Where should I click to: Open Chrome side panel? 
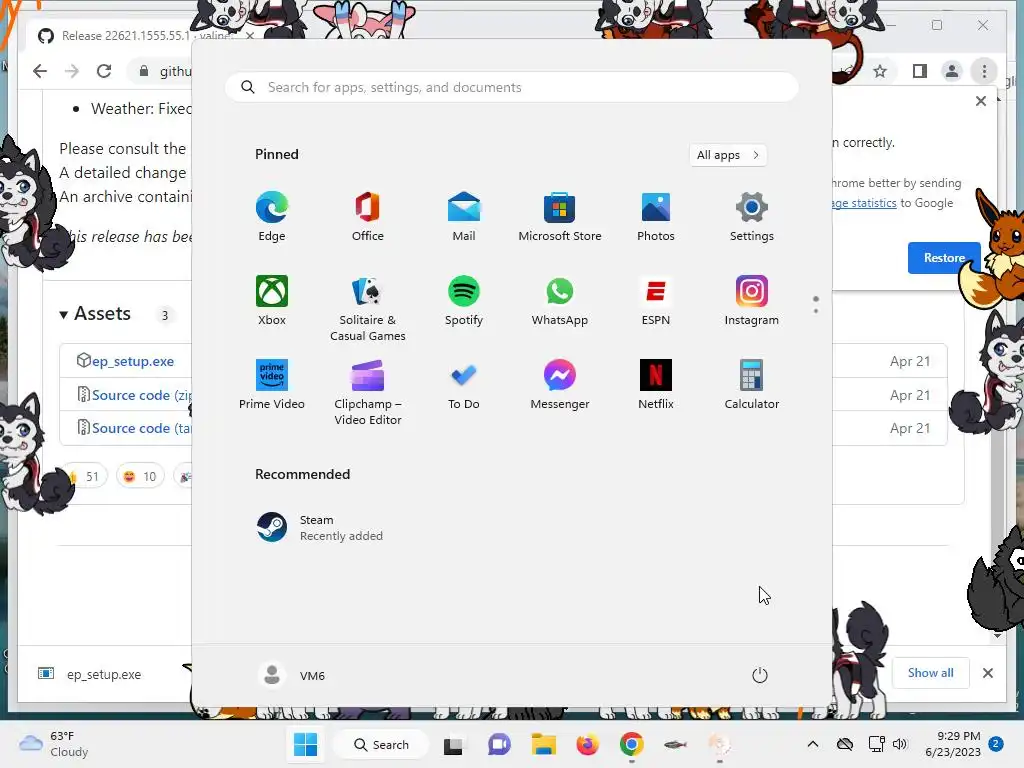tap(920, 71)
